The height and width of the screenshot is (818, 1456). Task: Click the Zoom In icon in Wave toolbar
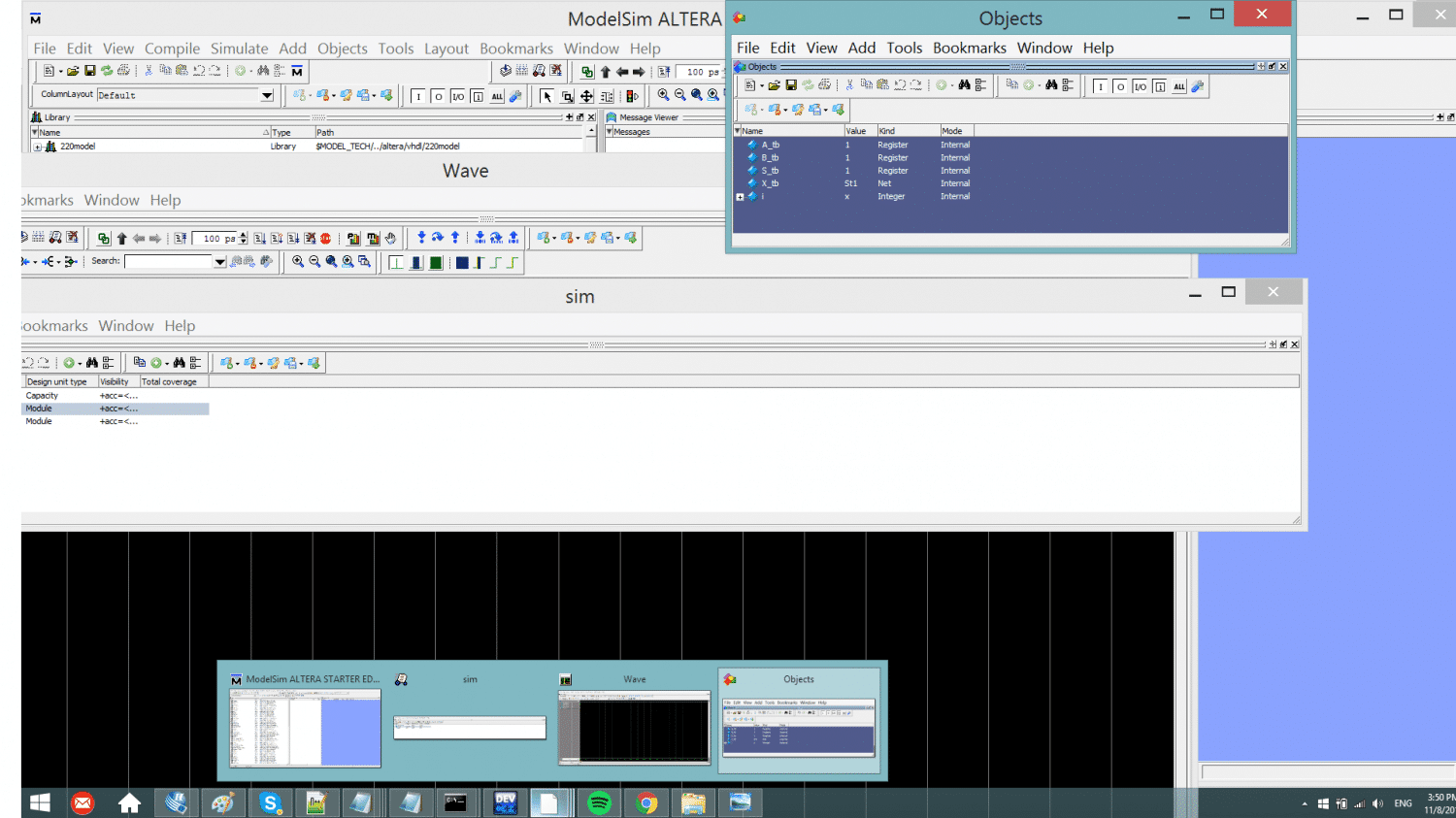298,262
